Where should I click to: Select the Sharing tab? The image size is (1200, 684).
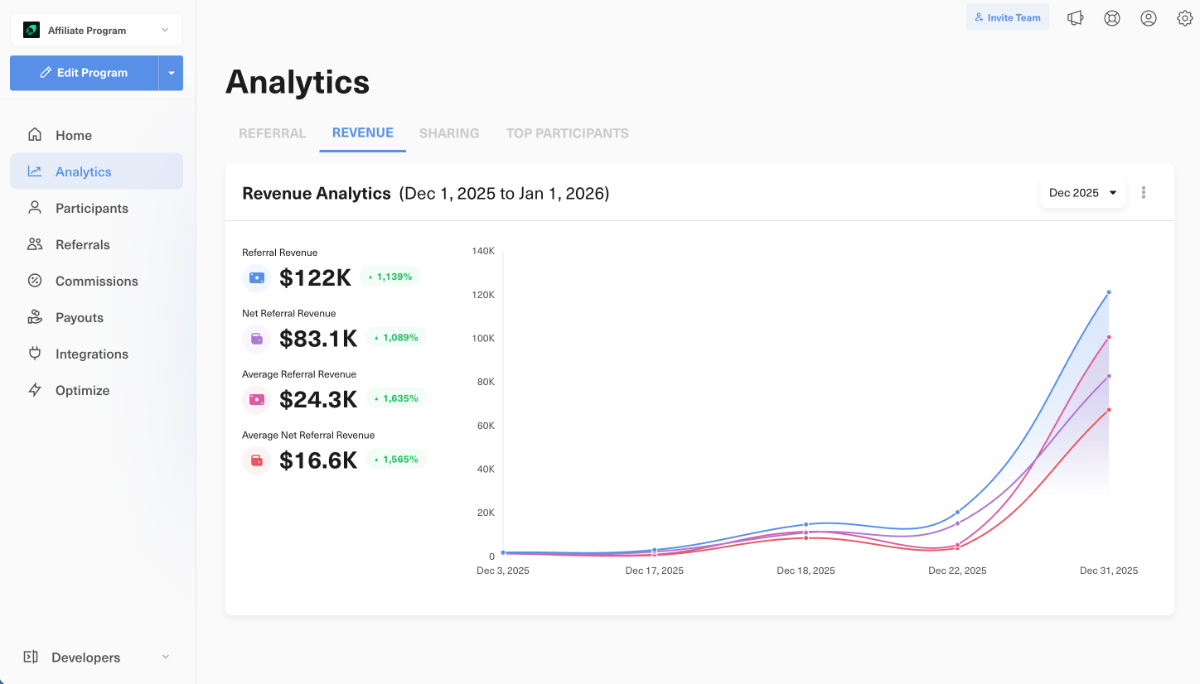(449, 133)
